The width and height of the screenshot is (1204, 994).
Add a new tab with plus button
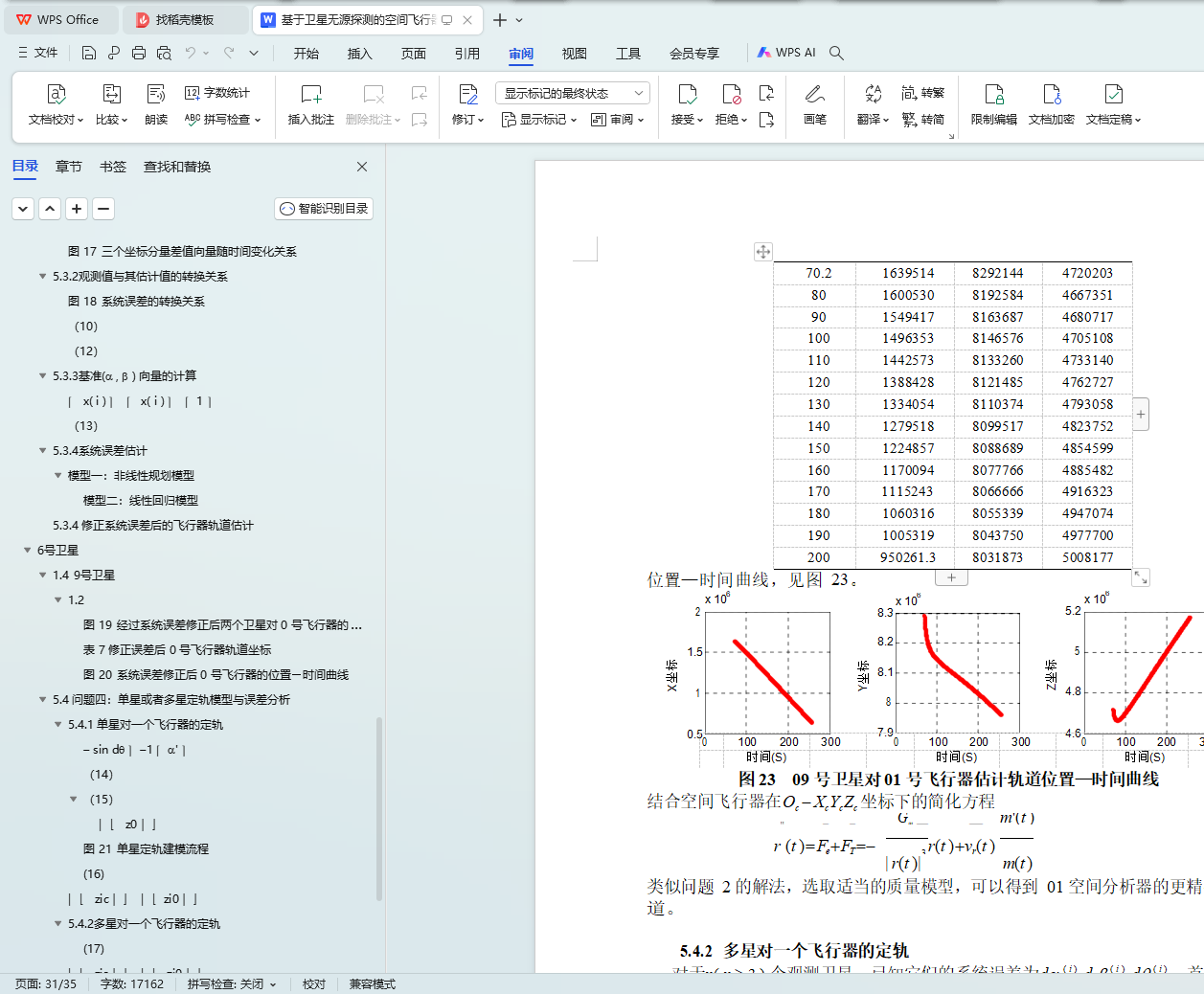pos(500,19)
